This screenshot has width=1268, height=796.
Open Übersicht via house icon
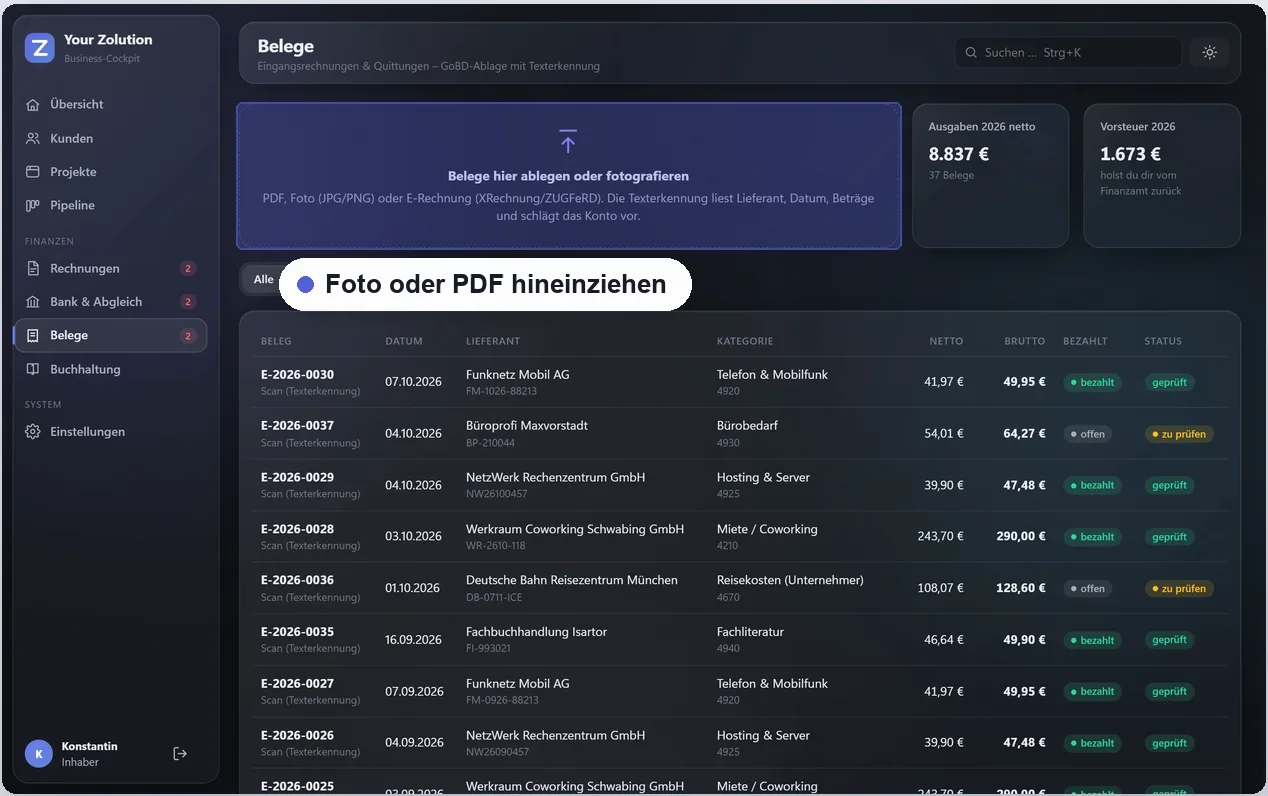click(x=33, y=105)
